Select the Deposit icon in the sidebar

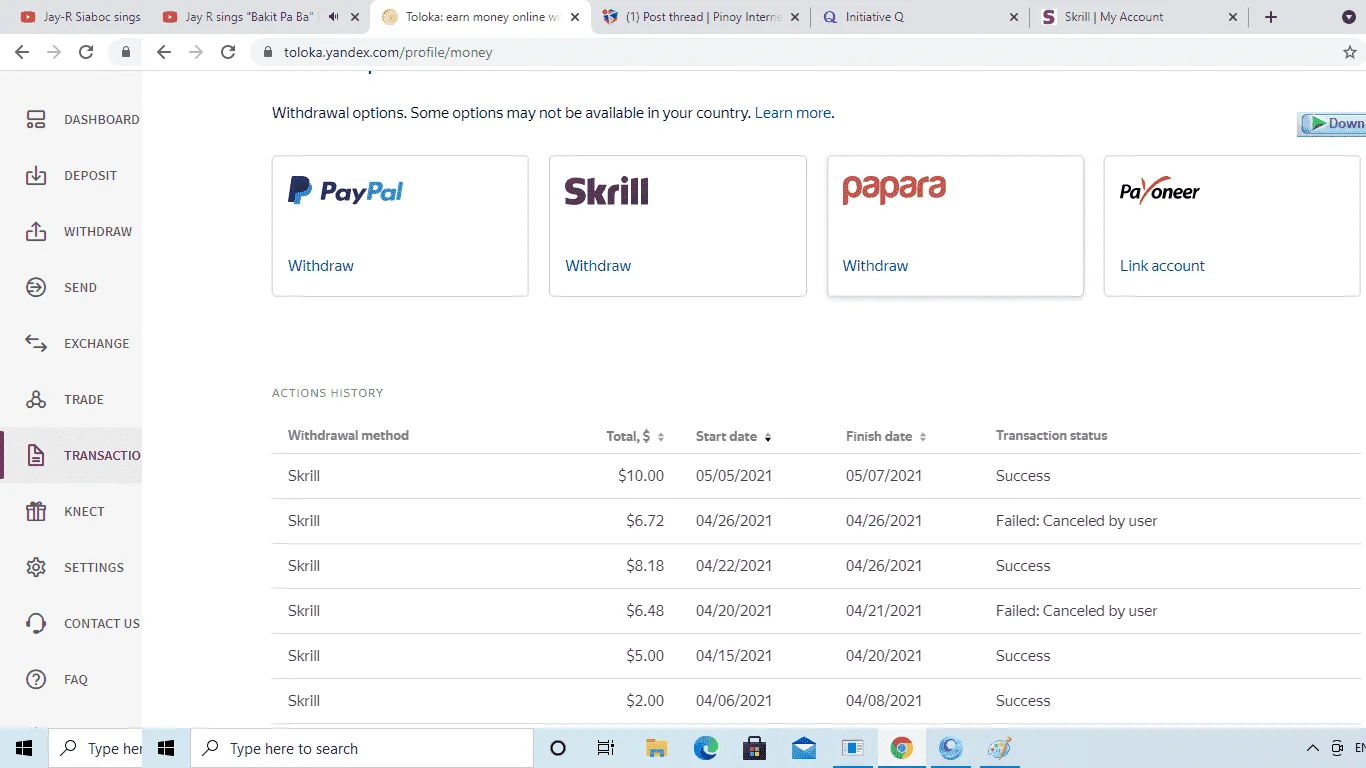click(x=36, y=176)
